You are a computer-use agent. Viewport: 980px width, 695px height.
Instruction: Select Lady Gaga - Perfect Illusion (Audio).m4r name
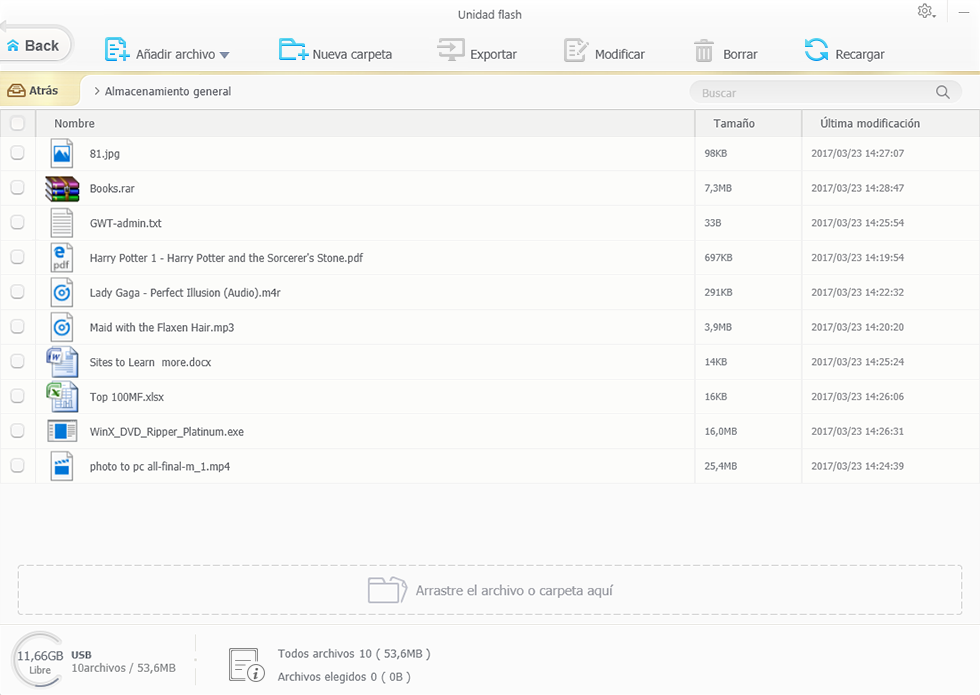tap(185, 292)
